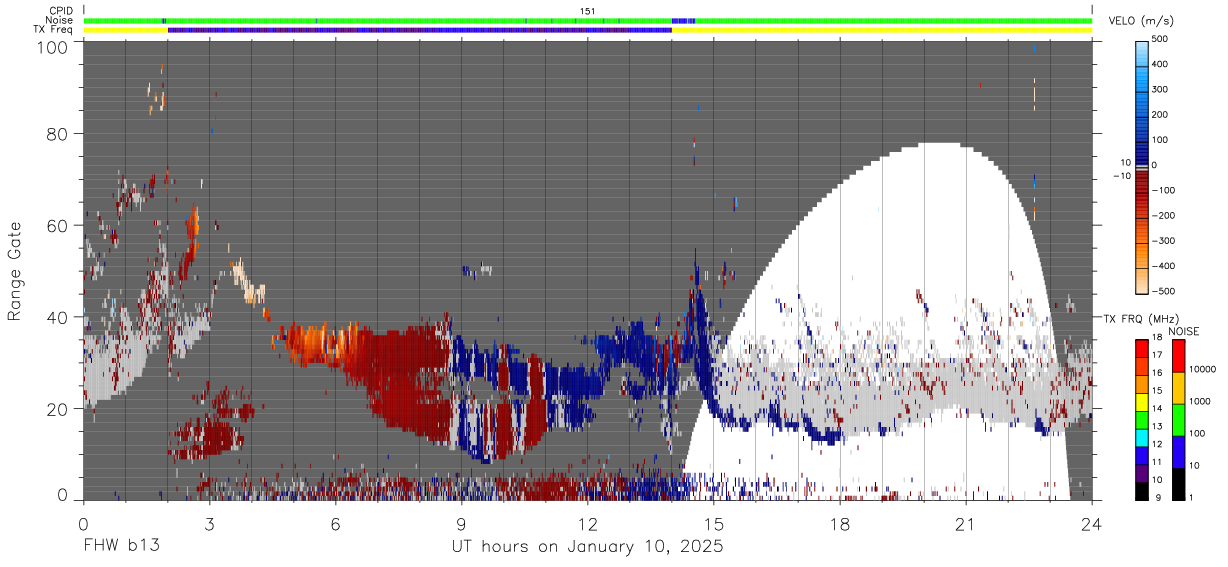Click the CPID label at top left
This screenshot has width=1228, height=567.
tap(59, 11)
